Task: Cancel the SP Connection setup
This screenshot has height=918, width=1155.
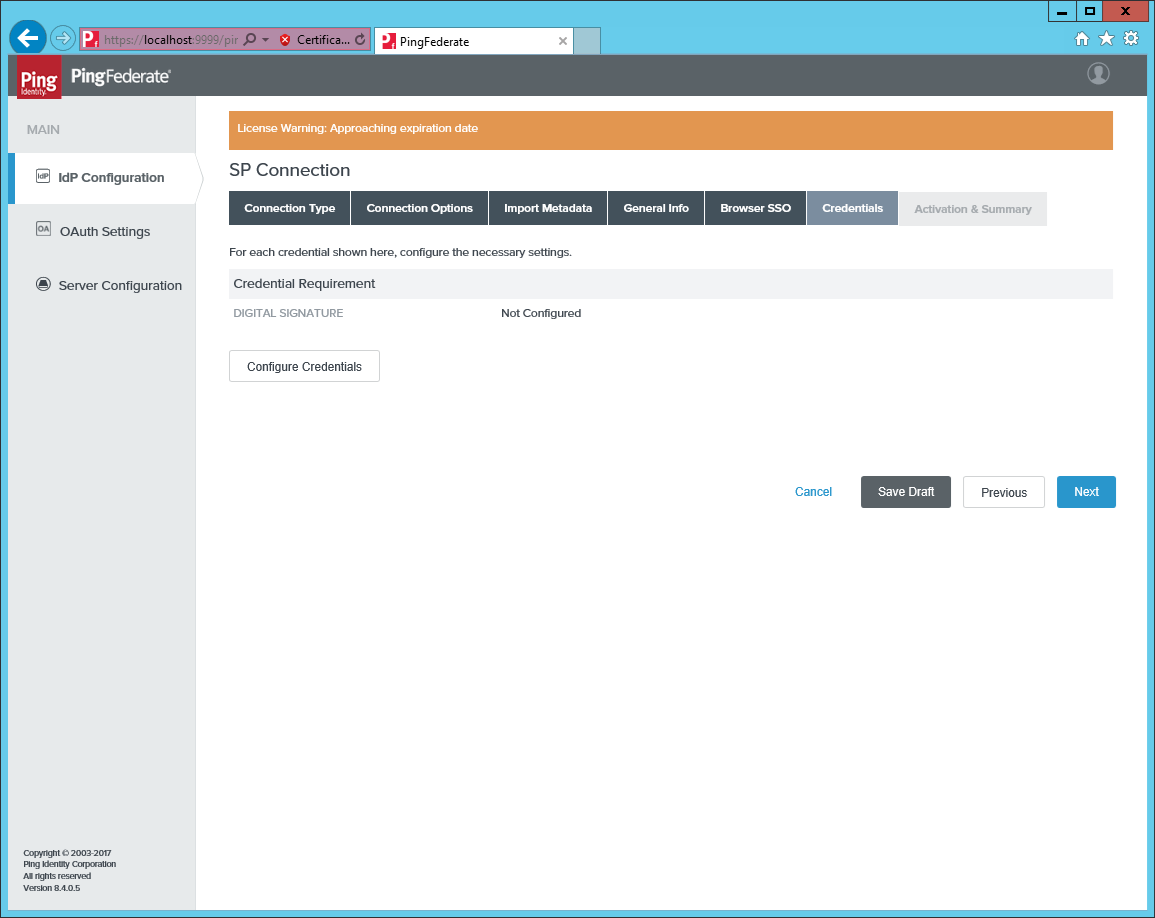Action: tap(813, 492)
